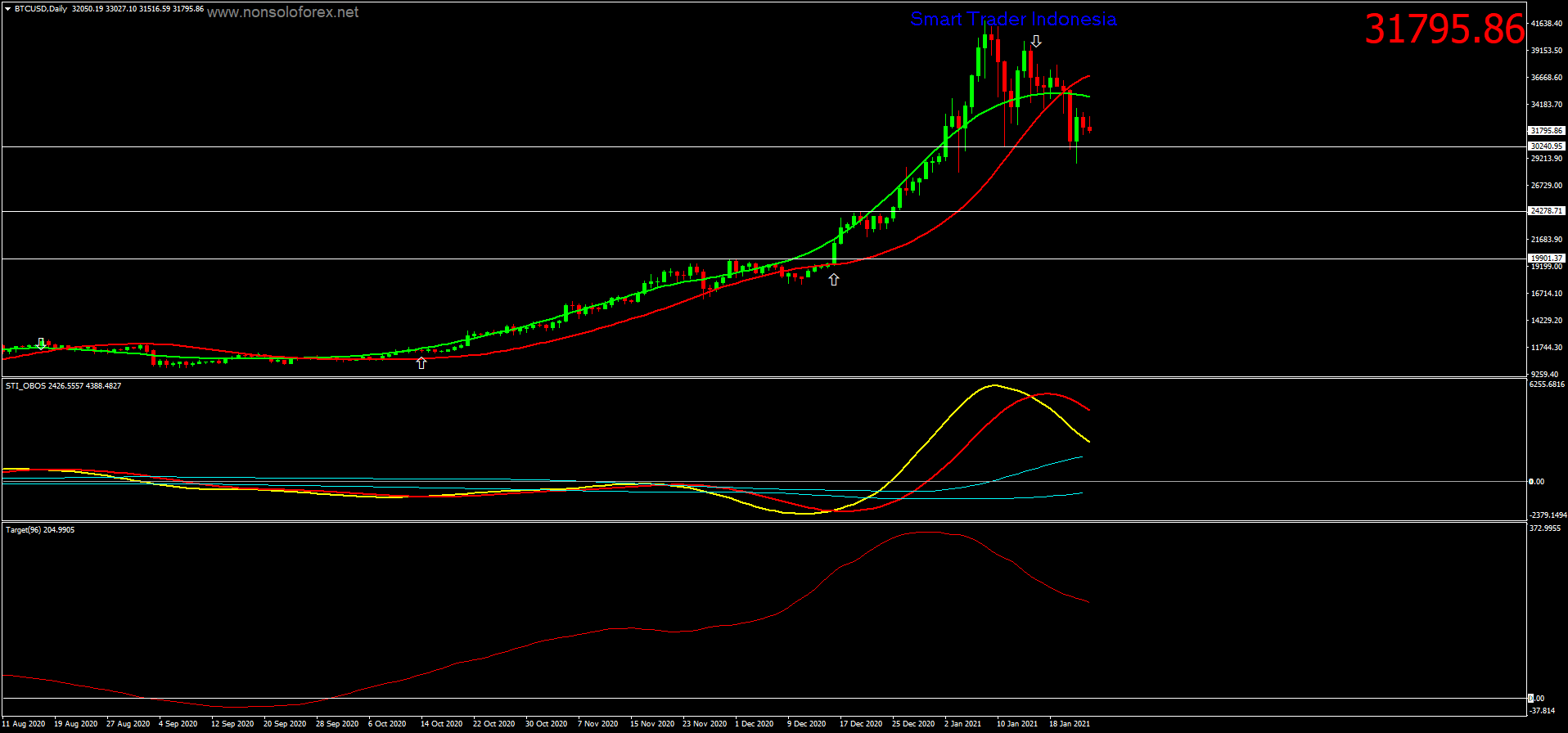Click the 41638.40 price scale label
The width and height of the screenshot is (1568, 733).
tap(1546, 24)
